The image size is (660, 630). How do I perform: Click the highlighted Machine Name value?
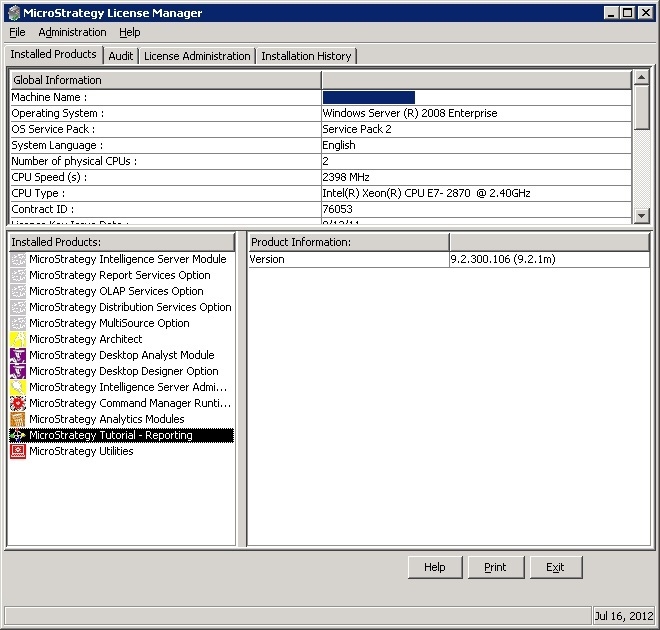369,98
